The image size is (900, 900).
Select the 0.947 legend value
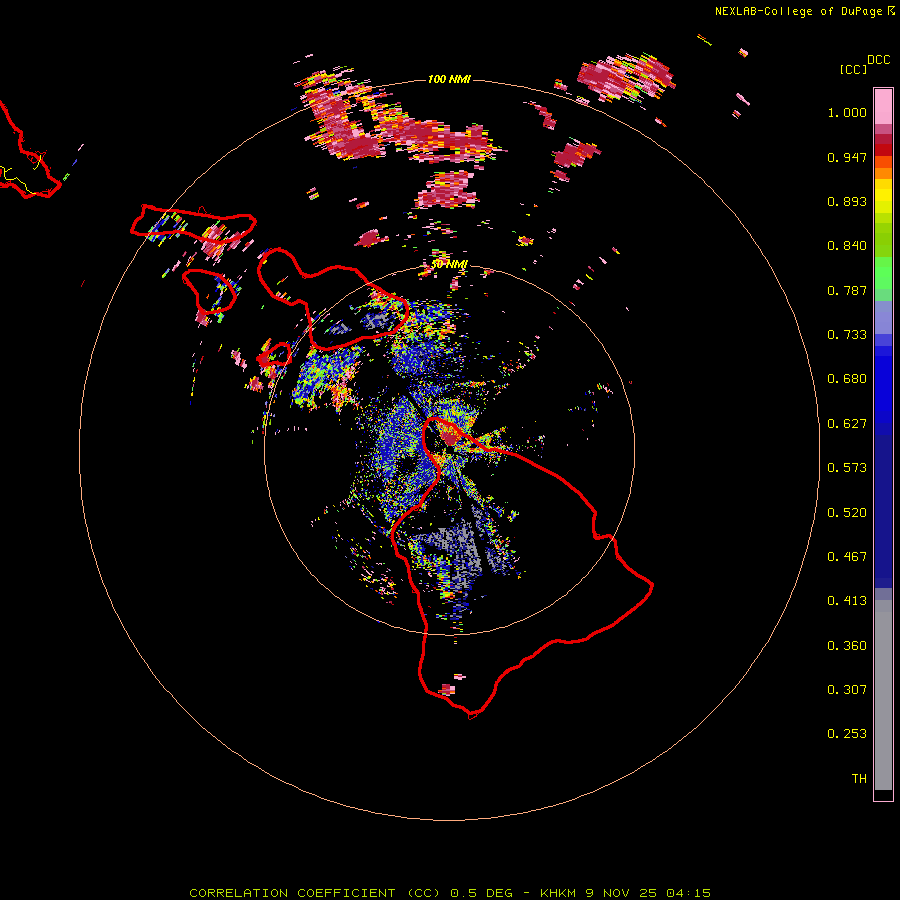click(x=847, y=157)
